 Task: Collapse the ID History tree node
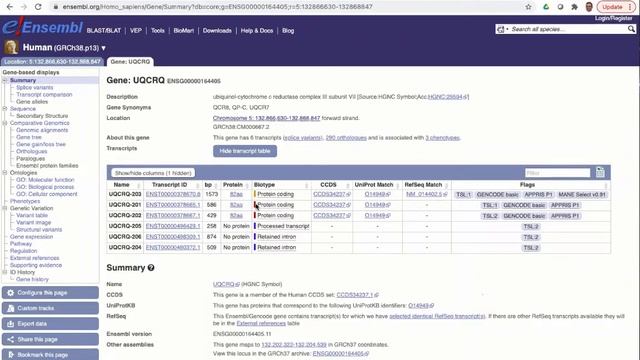5,272
